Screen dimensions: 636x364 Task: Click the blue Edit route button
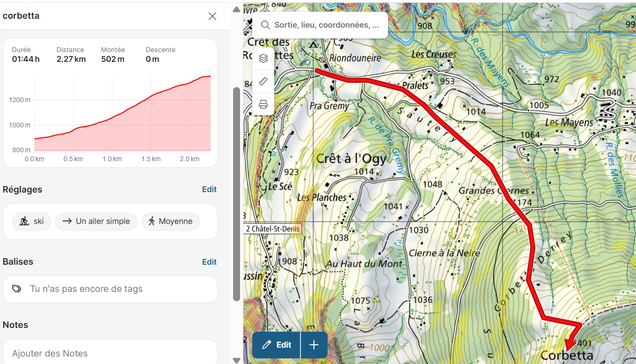(277, 345)
